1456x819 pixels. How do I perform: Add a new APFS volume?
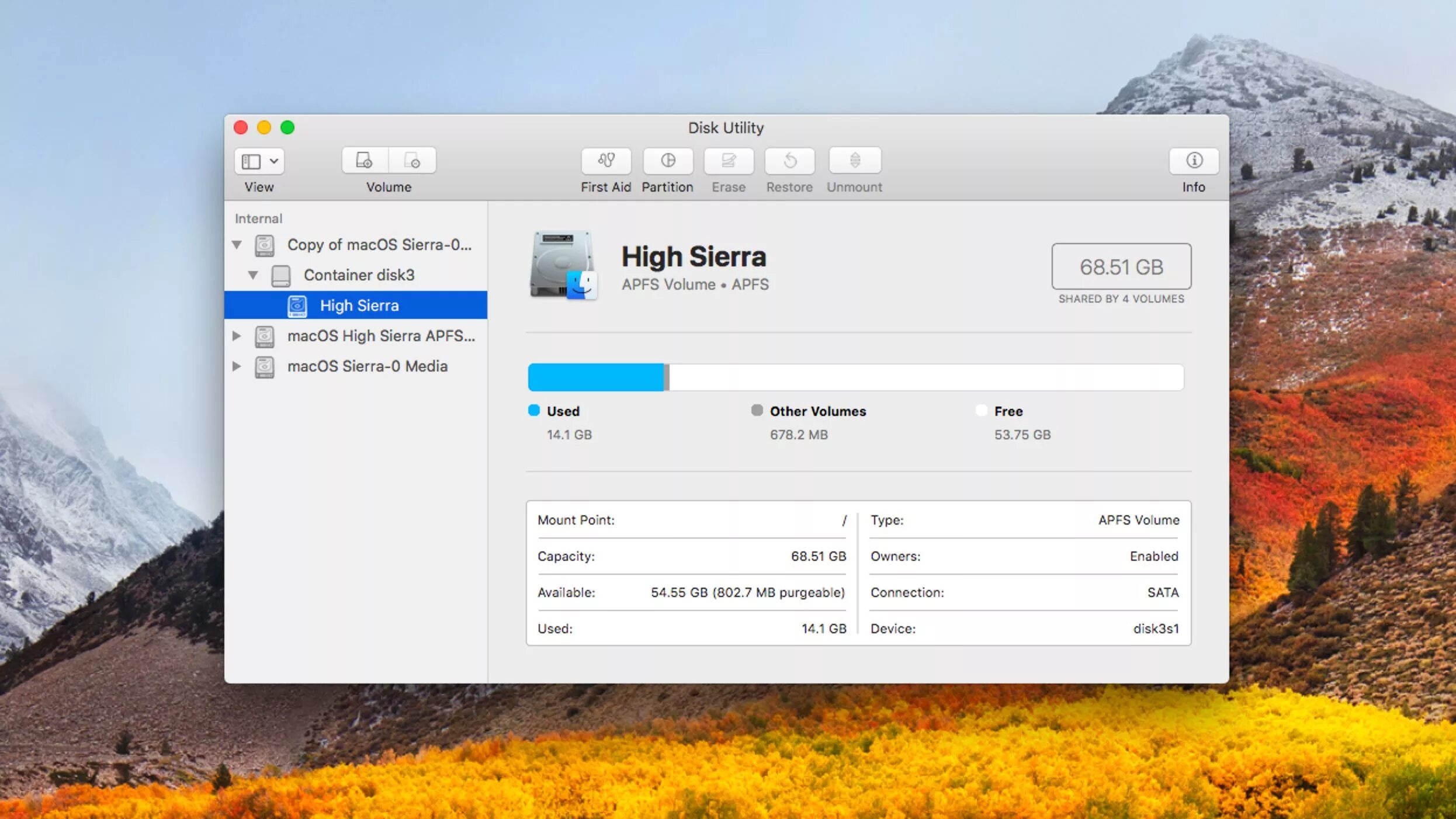[365, 161]
